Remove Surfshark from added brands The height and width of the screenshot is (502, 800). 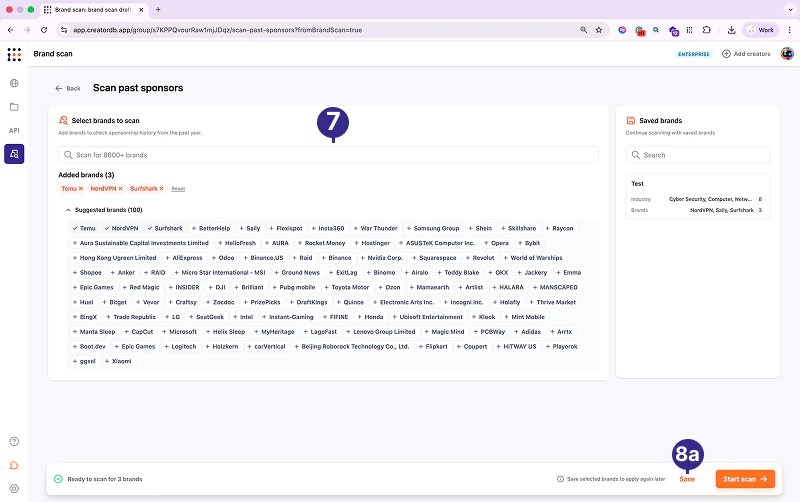point(161,189)
